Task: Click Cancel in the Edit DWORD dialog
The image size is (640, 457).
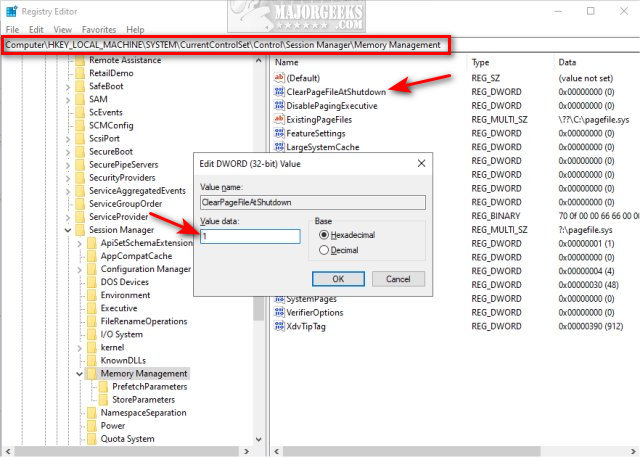Action: click(398, 279)
